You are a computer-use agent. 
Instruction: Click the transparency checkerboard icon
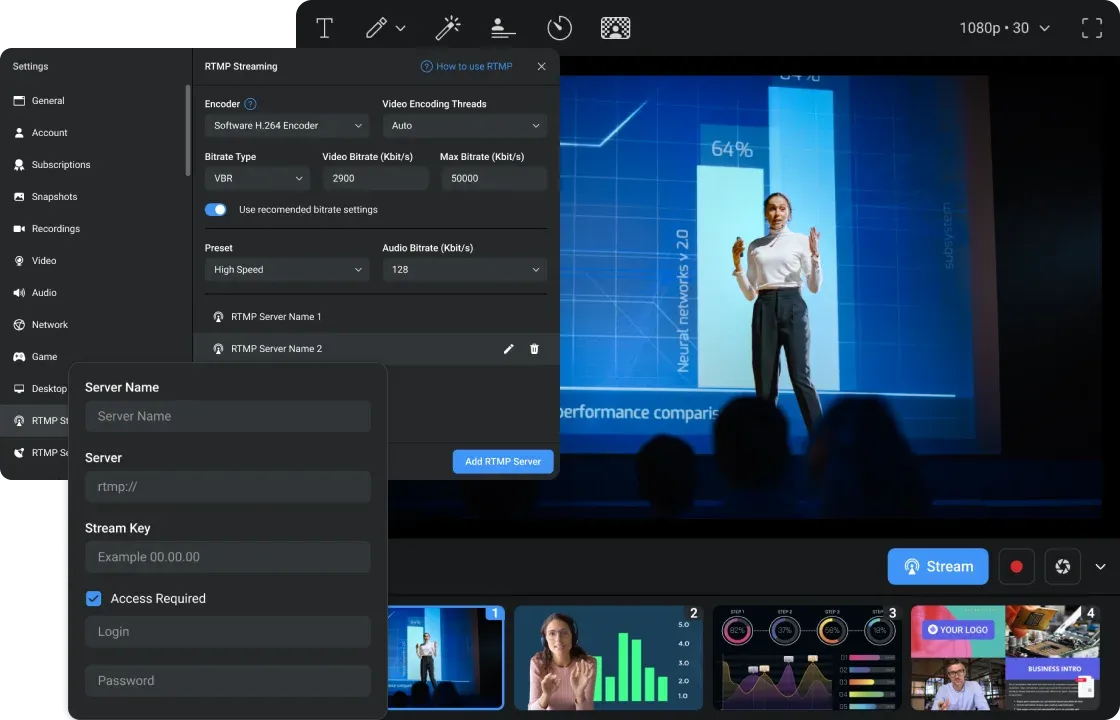pos(615,28)
